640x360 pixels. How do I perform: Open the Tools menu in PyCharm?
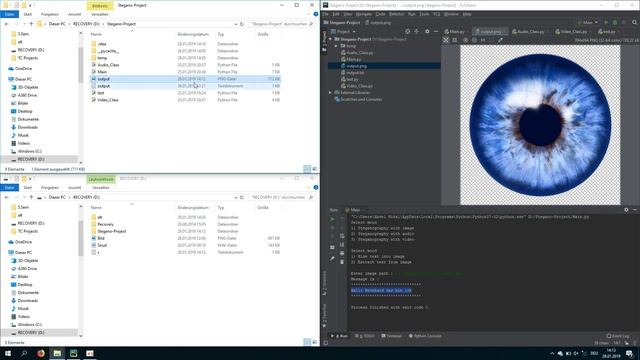point(424,14)
